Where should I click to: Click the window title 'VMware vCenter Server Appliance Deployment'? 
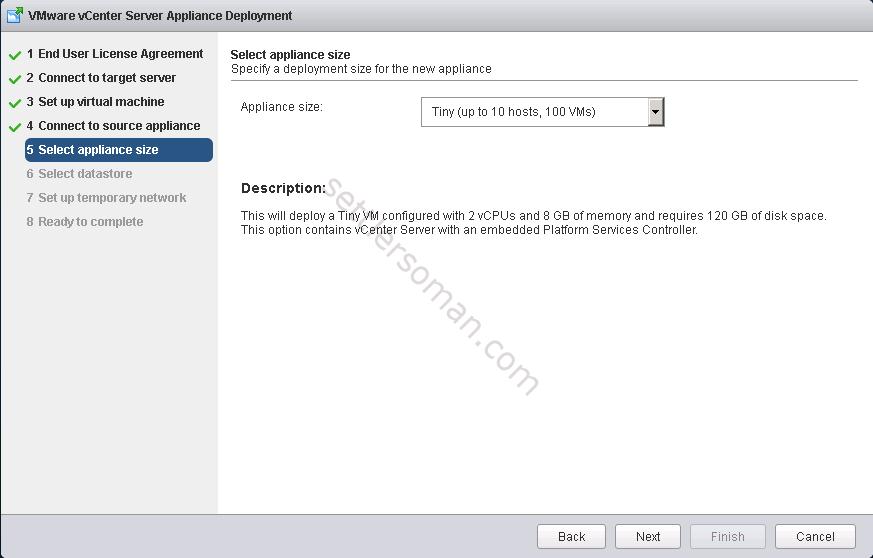point(160,16)
